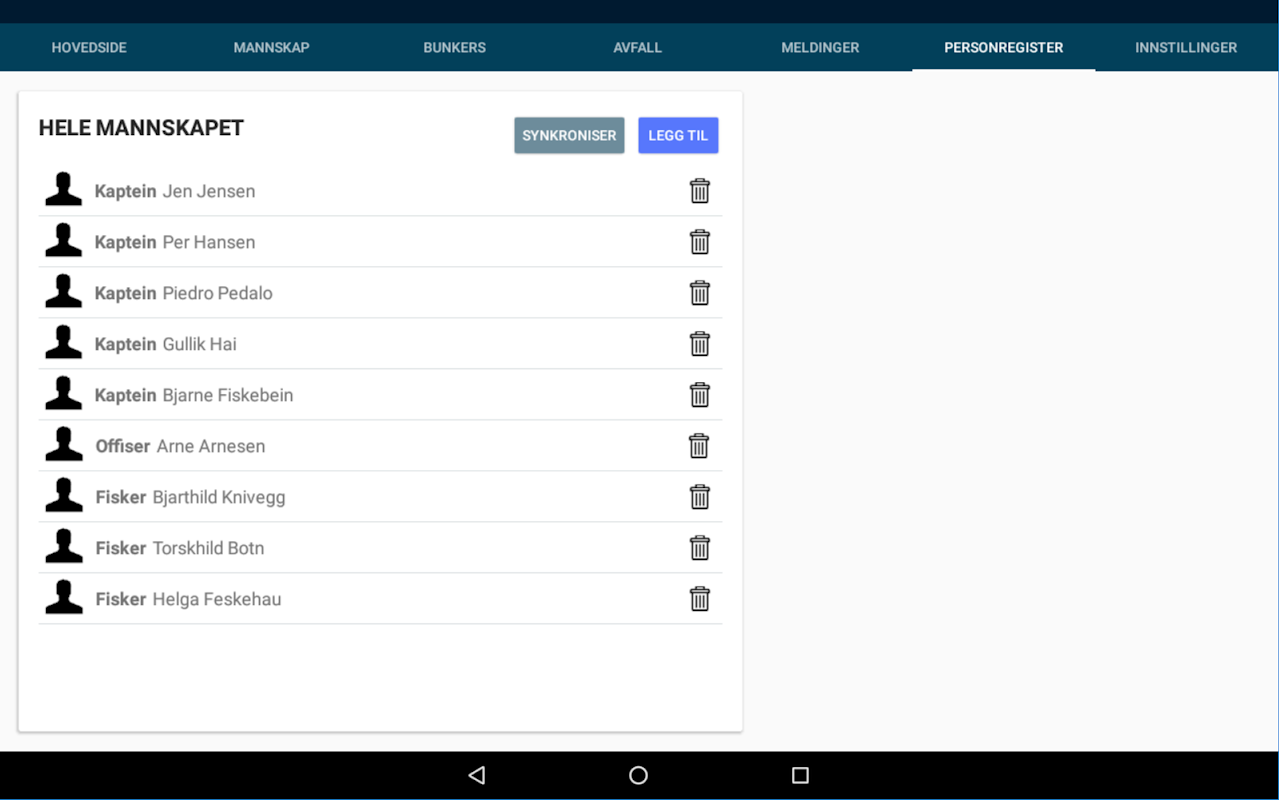Select the Personregister tab
The width and height of the screenshot is (1279, 800).
(x=1003, y=47)
